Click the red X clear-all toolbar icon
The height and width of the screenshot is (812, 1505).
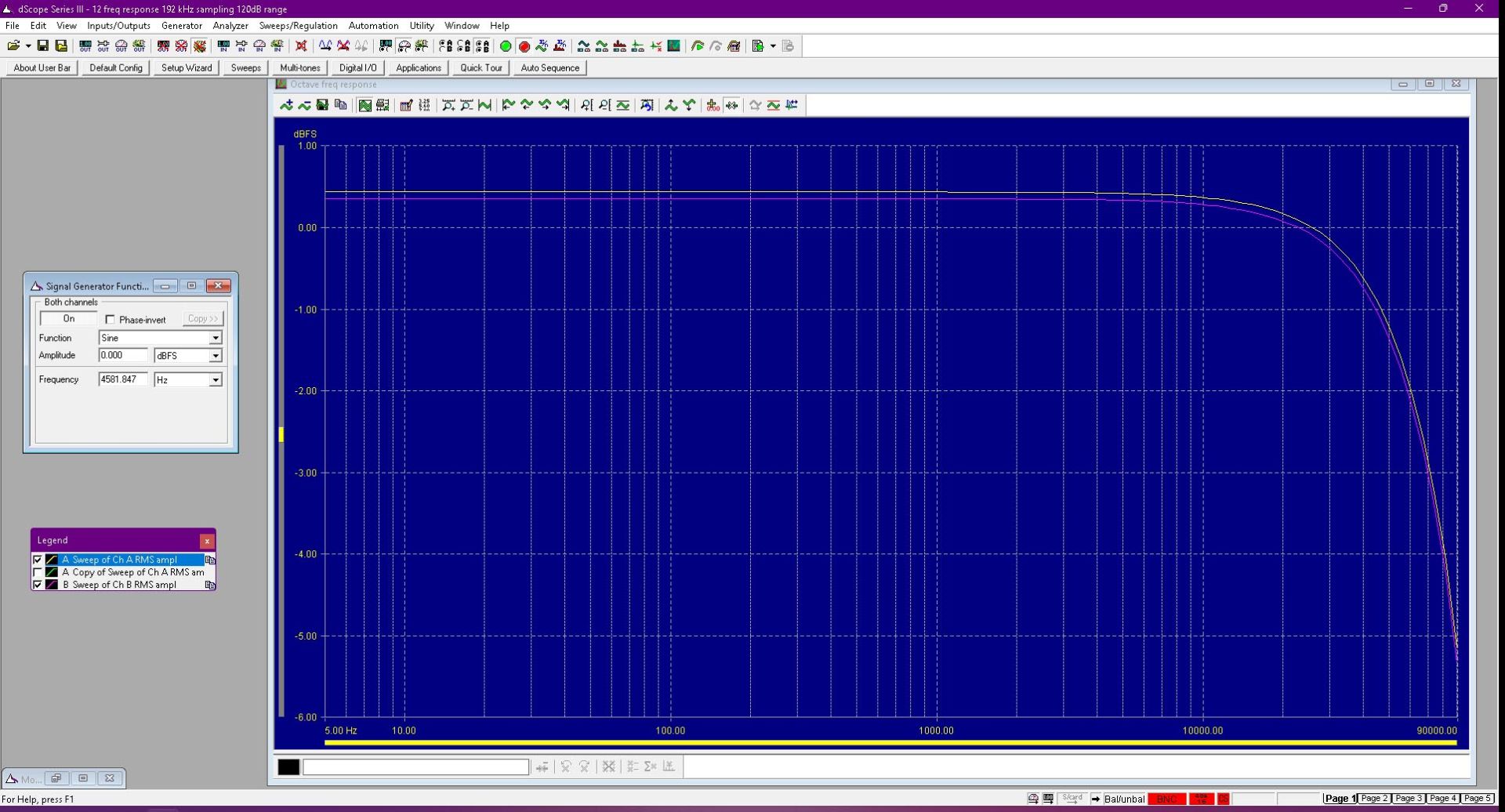coord(301,46)
